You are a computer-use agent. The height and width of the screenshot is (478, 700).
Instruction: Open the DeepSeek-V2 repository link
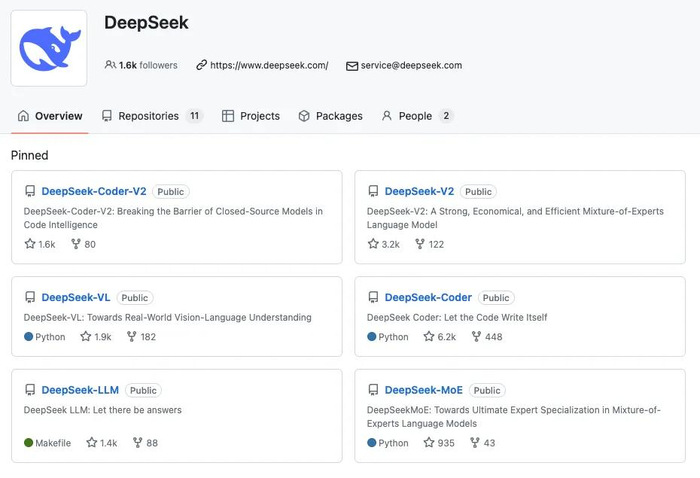pyautogui.click(x=419, y=191)
